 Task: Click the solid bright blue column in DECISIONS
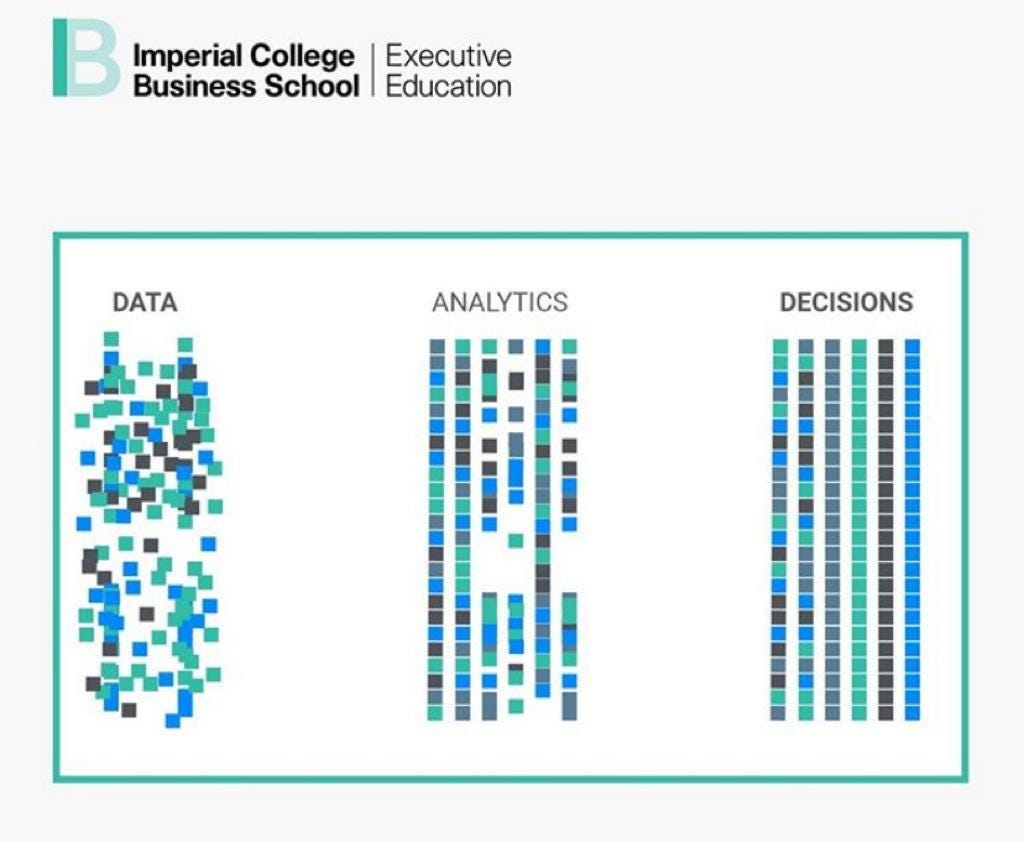pos(912,530)
